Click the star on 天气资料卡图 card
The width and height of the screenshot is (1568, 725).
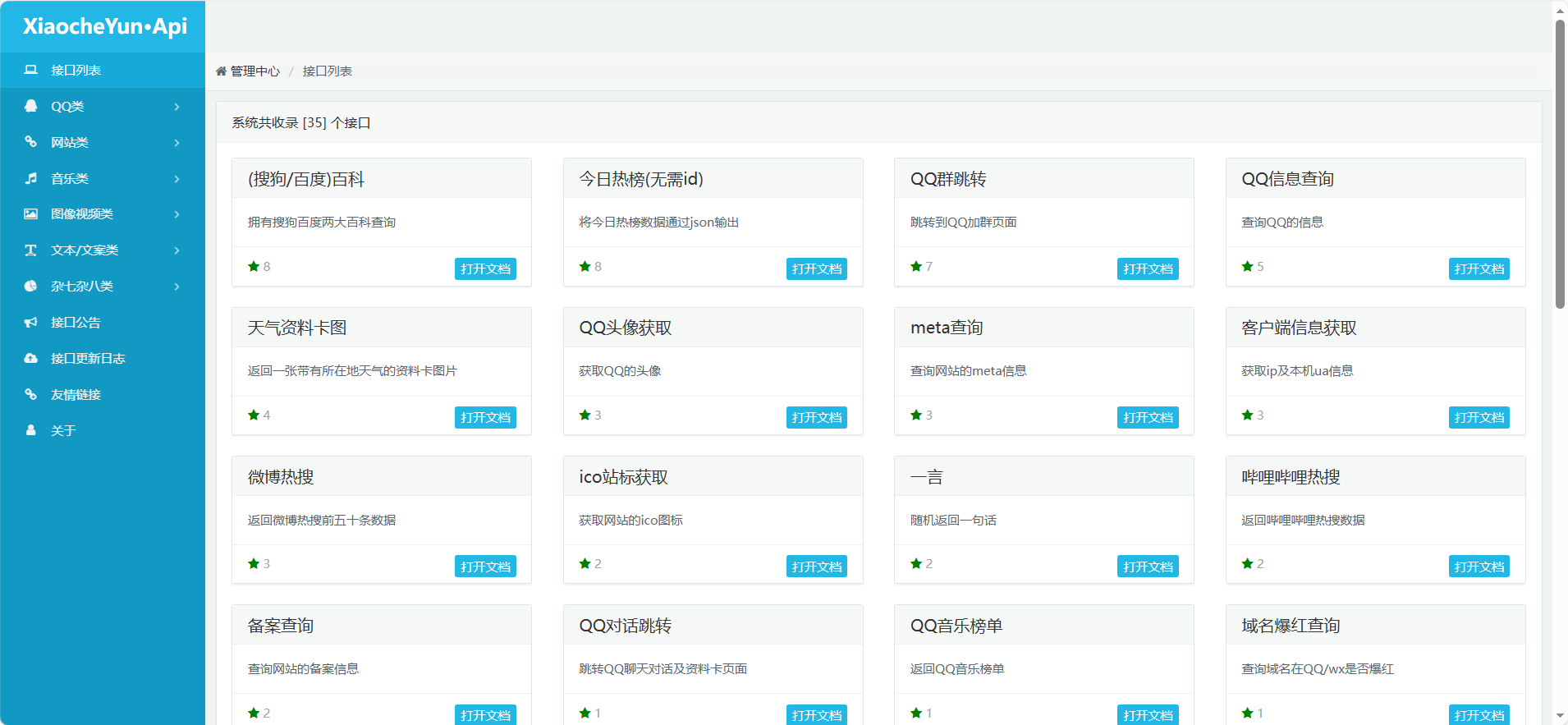254,415
